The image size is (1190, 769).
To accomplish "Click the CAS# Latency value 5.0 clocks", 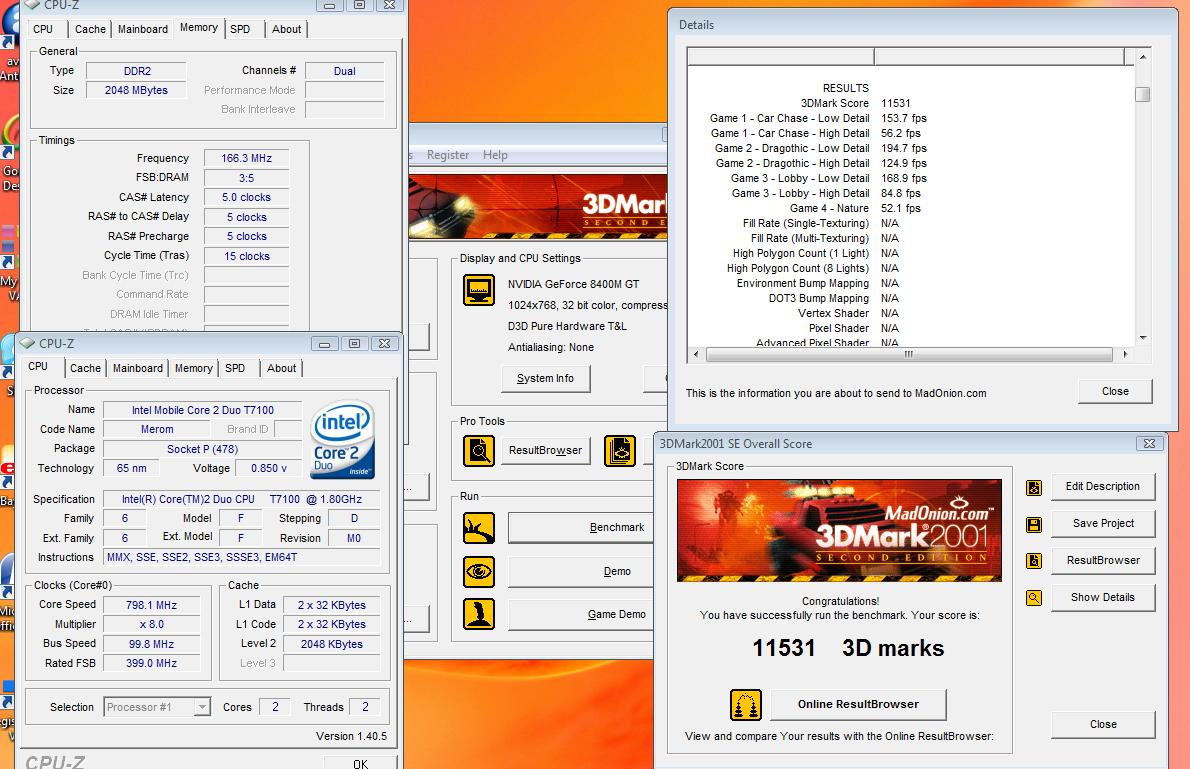I will [247, 197].
